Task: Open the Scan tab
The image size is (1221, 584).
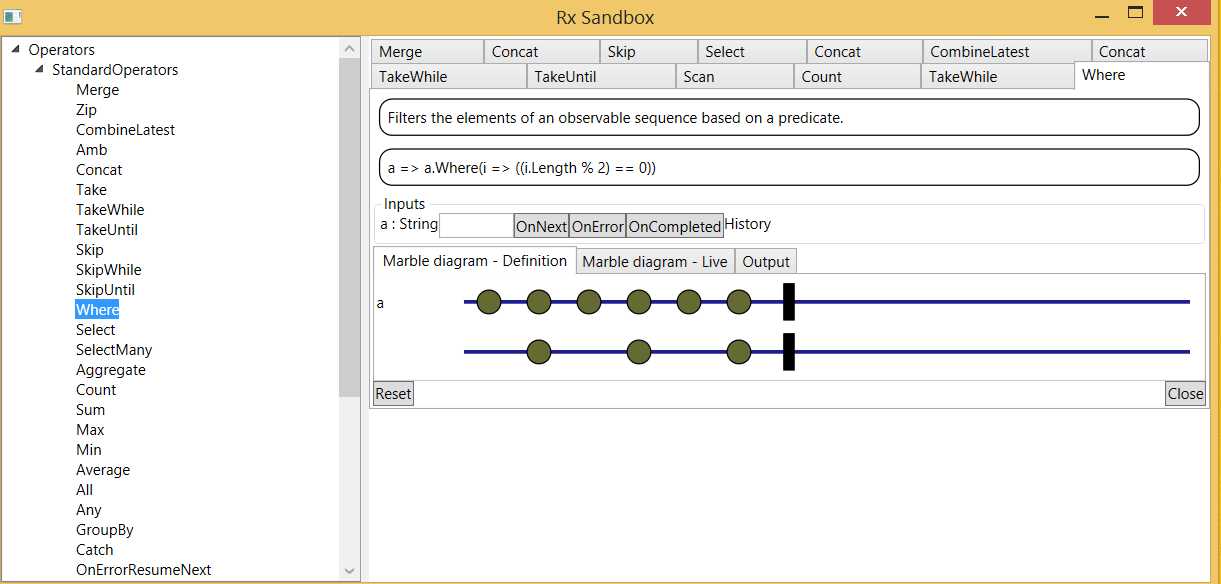Action: pyautogui.click(x=735, y=77)
